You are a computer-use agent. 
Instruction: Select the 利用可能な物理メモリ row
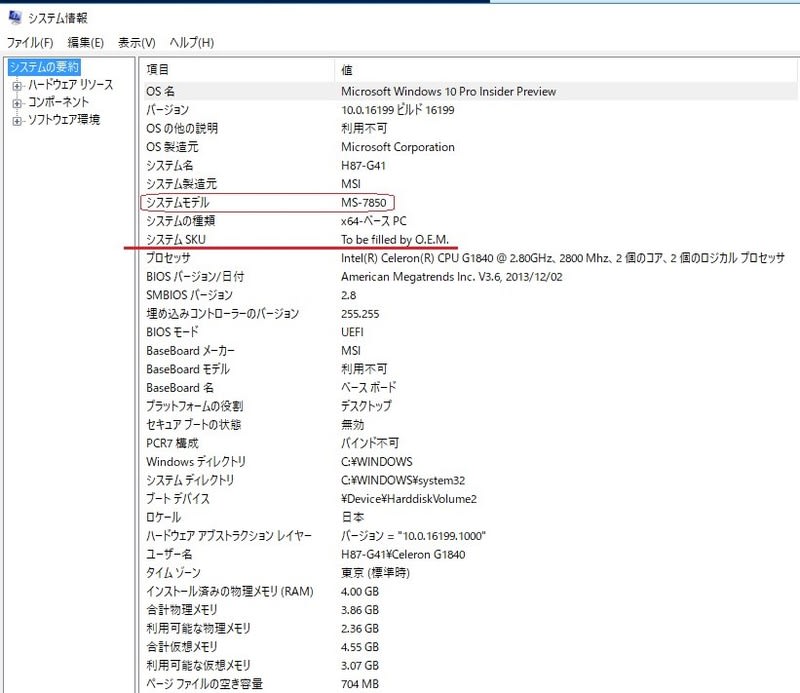pyautogui.click(x=470, y=629)
